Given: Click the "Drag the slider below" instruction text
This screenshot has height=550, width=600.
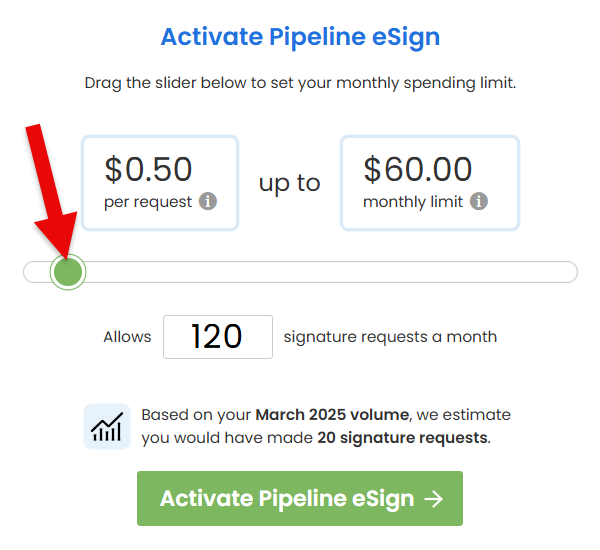Looking at the screenshot, I should click(300, 83).
